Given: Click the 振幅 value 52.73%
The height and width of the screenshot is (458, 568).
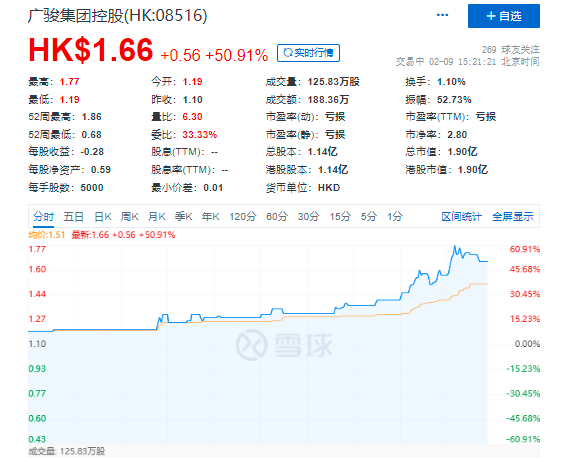Looking at the screenshot, I should pos(454,100).
